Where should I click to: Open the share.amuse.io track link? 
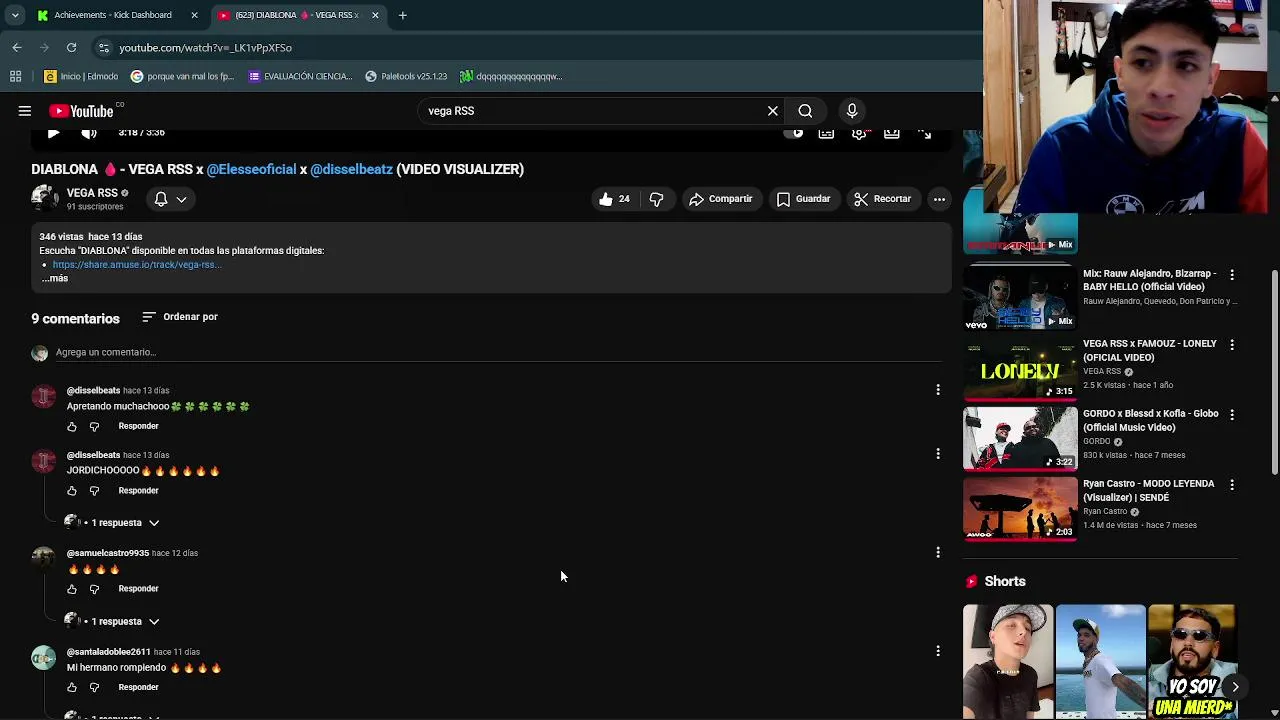tap(137, 265)
